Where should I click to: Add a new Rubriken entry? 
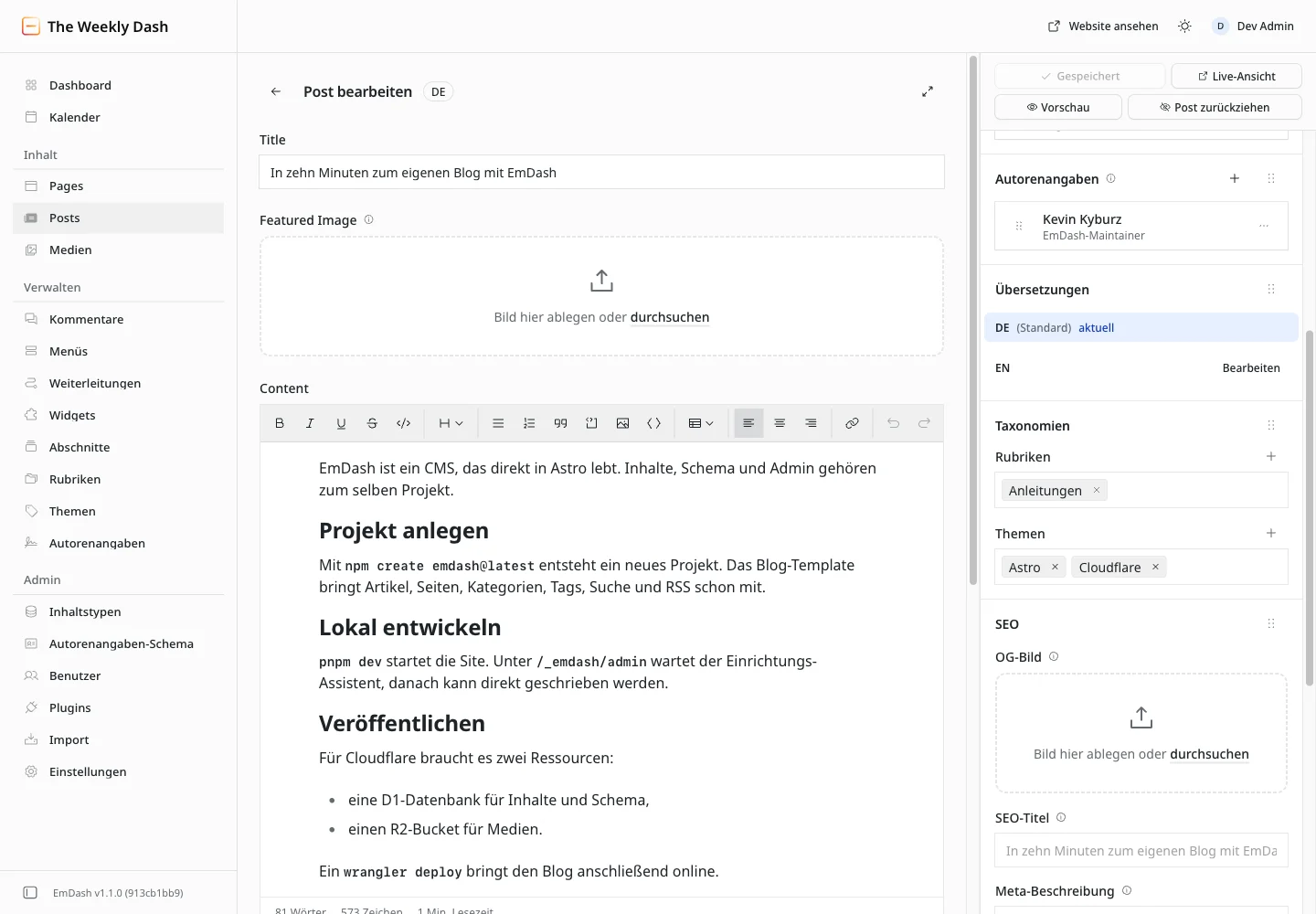pyautogui.click(x=1271, y=456)
